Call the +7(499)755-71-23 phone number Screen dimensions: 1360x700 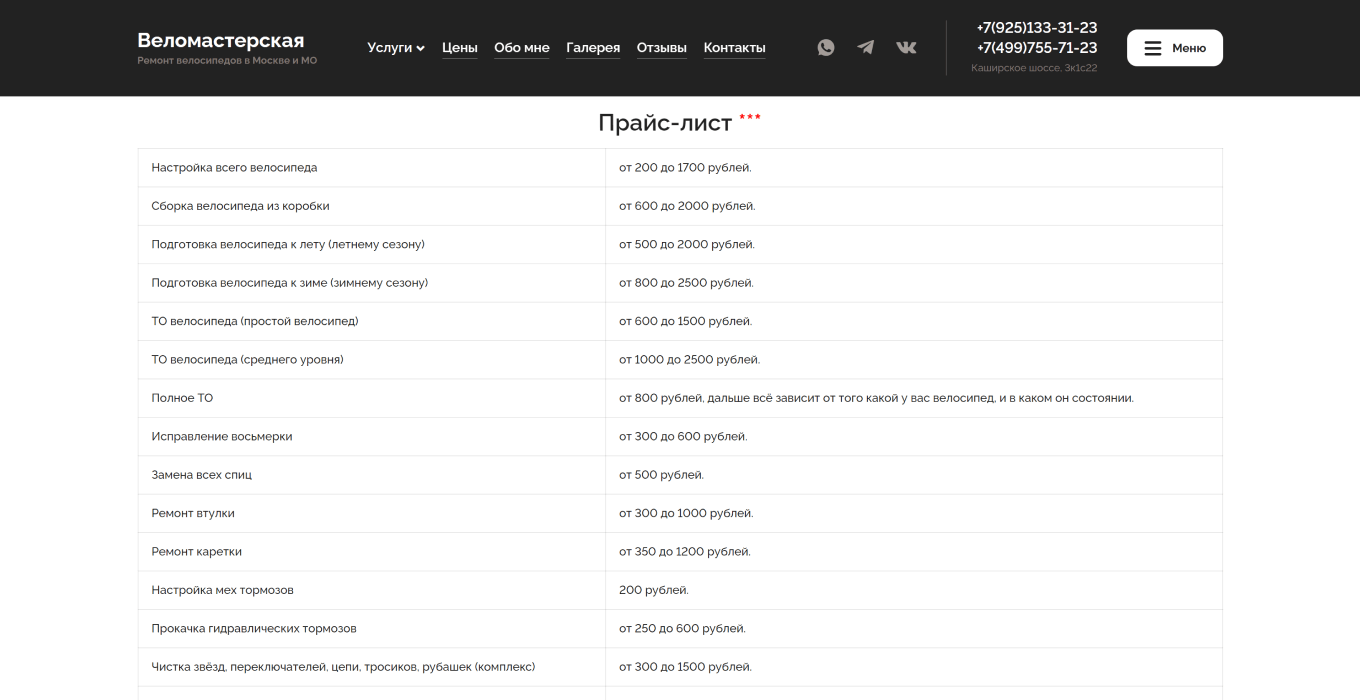(1036, 48)
